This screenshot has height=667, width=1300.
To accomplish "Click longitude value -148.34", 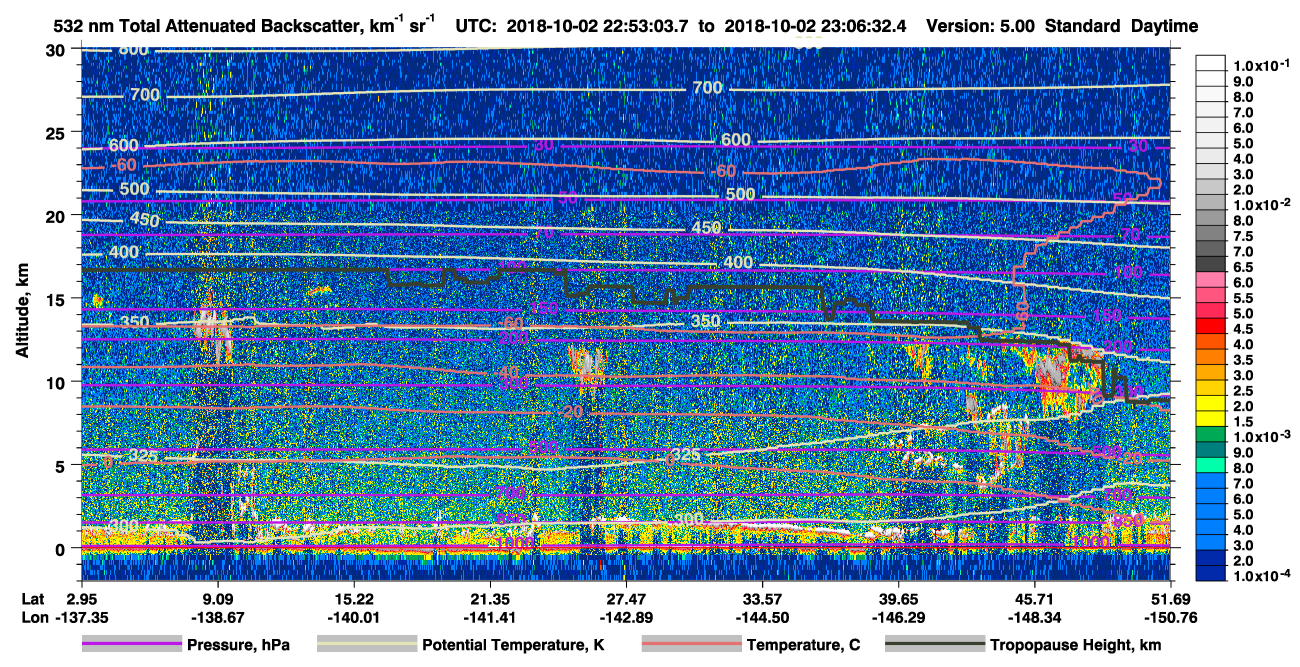I will 1035,617.
